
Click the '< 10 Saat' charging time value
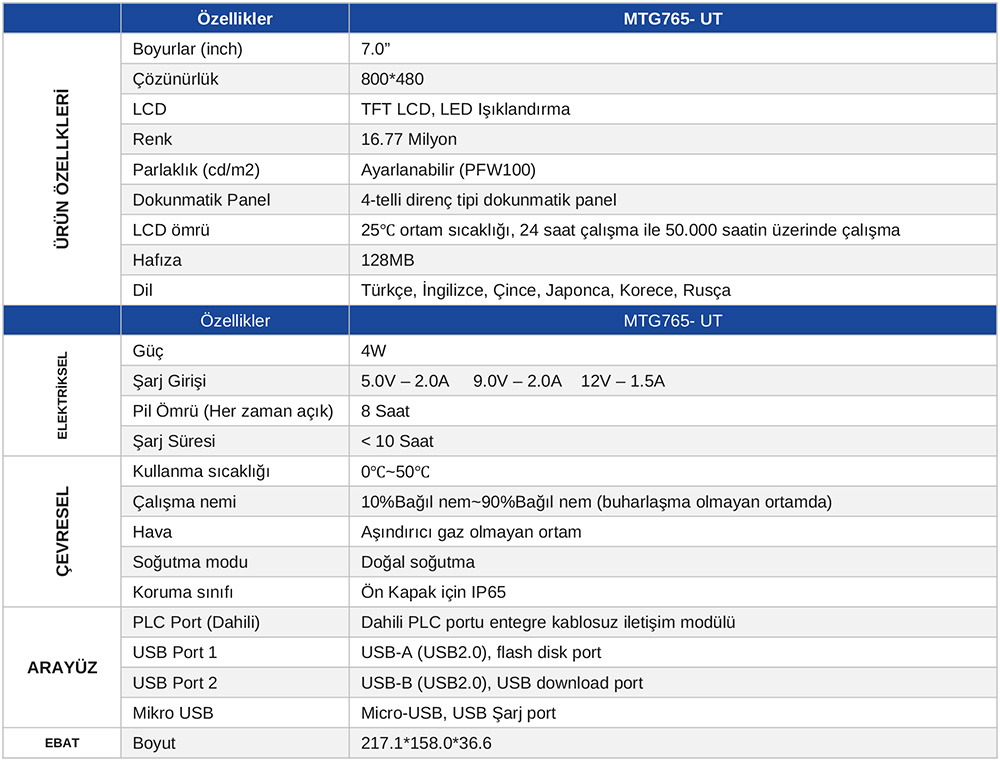397,441
